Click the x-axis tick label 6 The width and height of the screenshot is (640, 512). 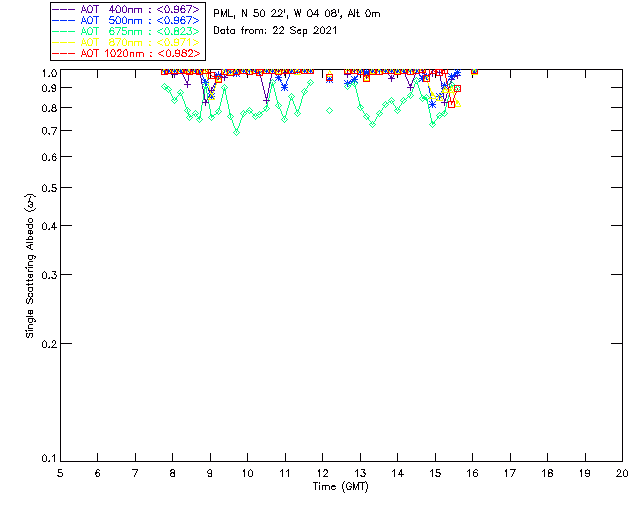[x=98, y=473]
